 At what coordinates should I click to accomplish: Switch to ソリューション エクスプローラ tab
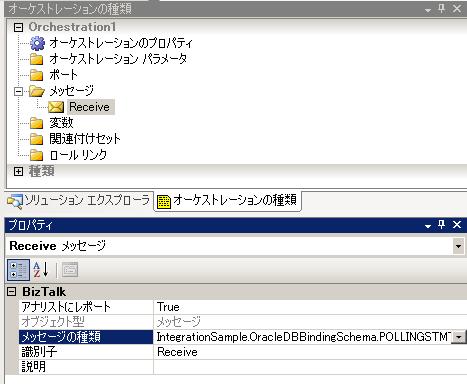click(x=79, y=200)
